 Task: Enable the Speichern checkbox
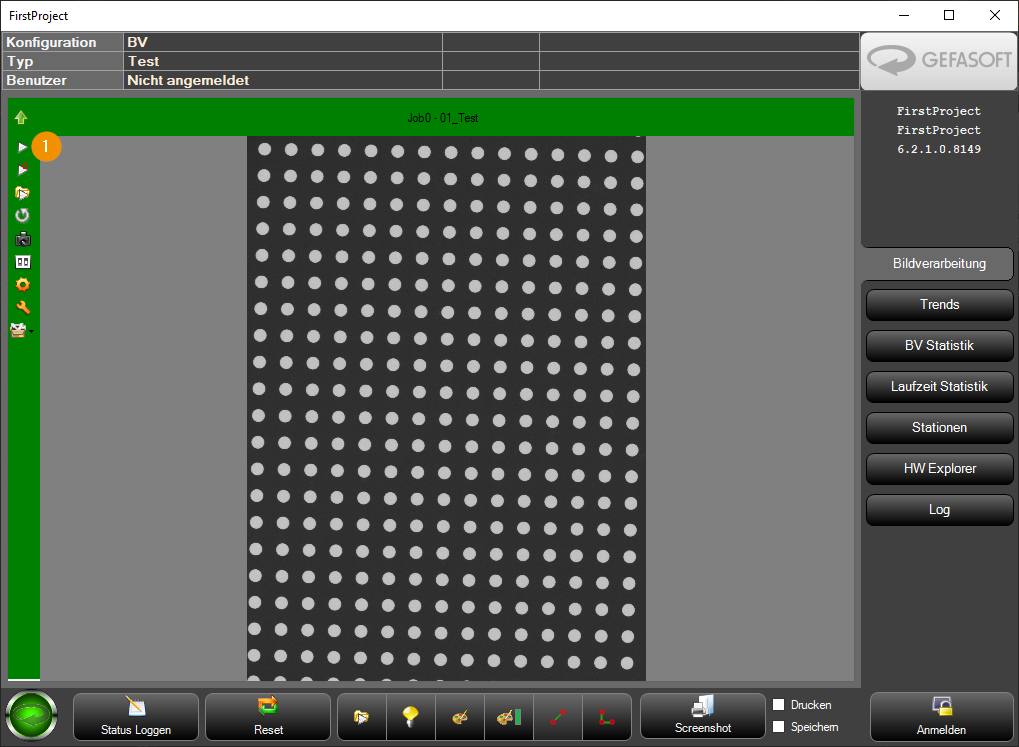point(779,727)
